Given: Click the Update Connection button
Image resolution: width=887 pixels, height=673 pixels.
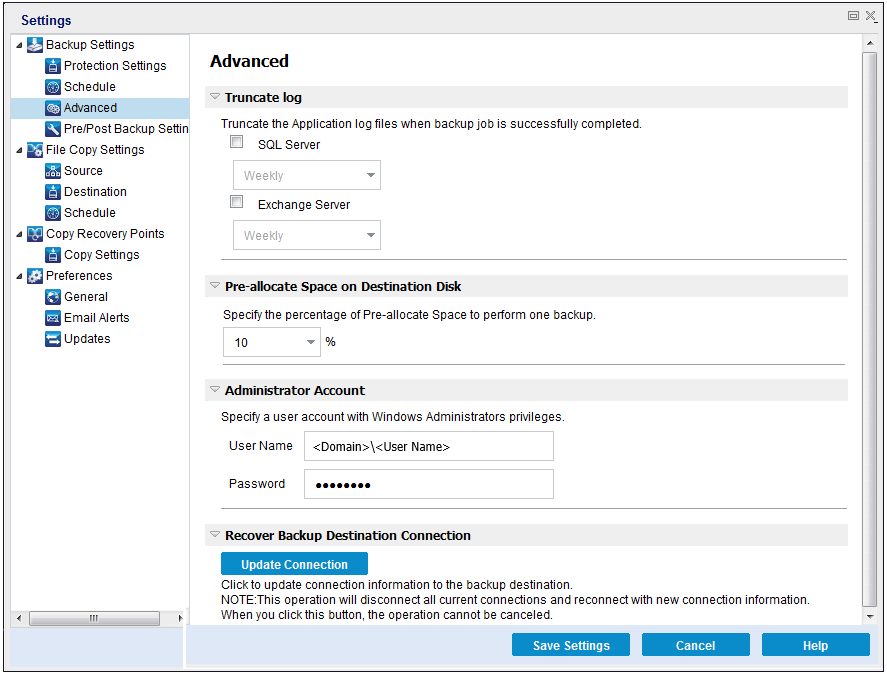Looking at the screenshot, I should click(x=293, y=563).
